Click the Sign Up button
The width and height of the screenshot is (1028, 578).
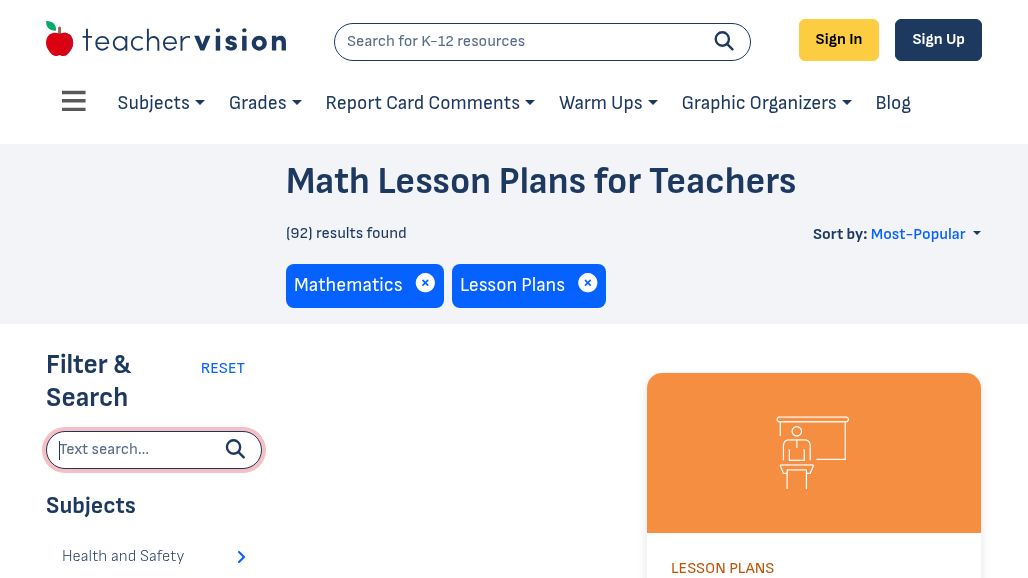coord(938,40)
